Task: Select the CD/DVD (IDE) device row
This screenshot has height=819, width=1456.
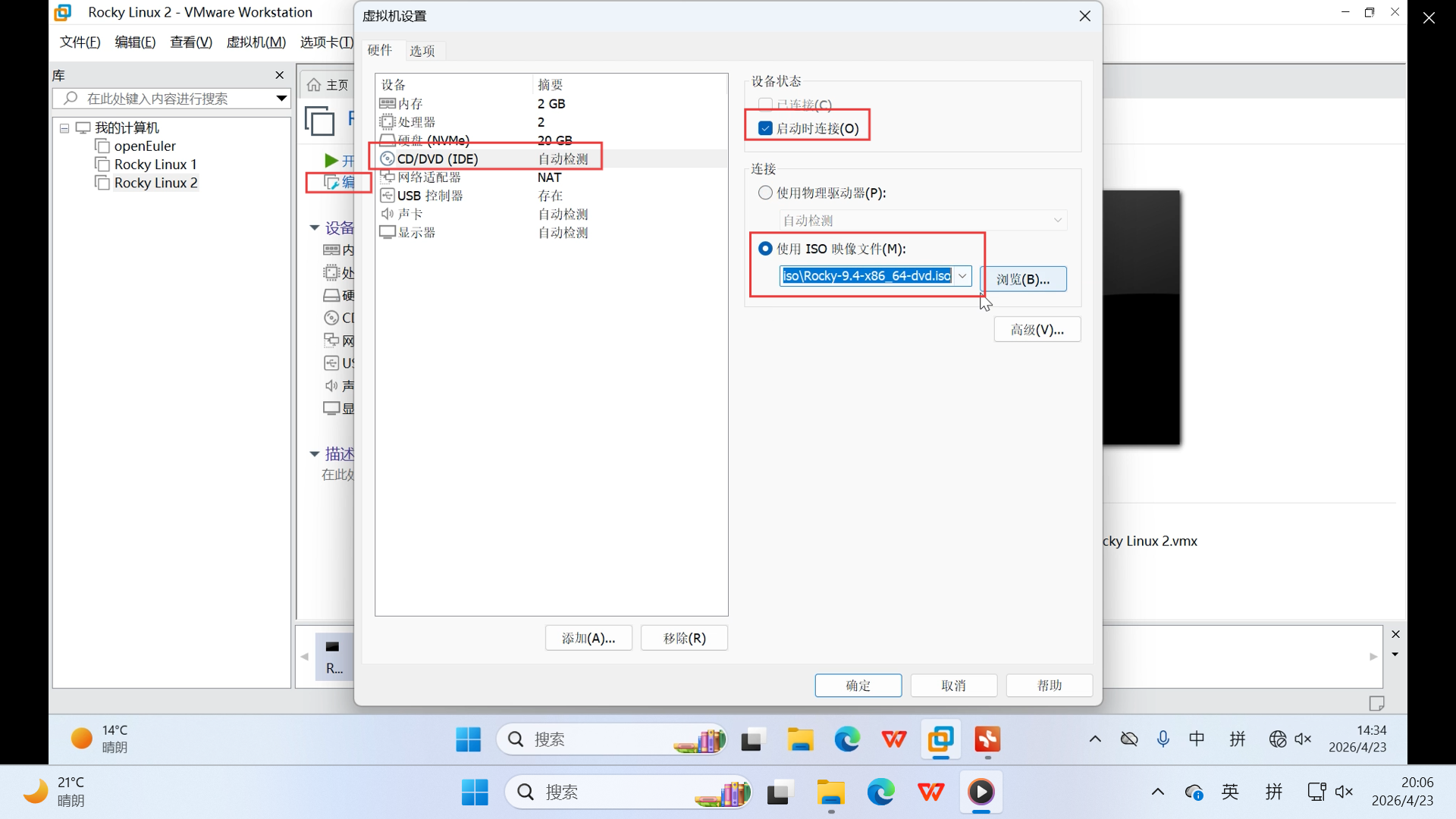Action: click(438, 159)
